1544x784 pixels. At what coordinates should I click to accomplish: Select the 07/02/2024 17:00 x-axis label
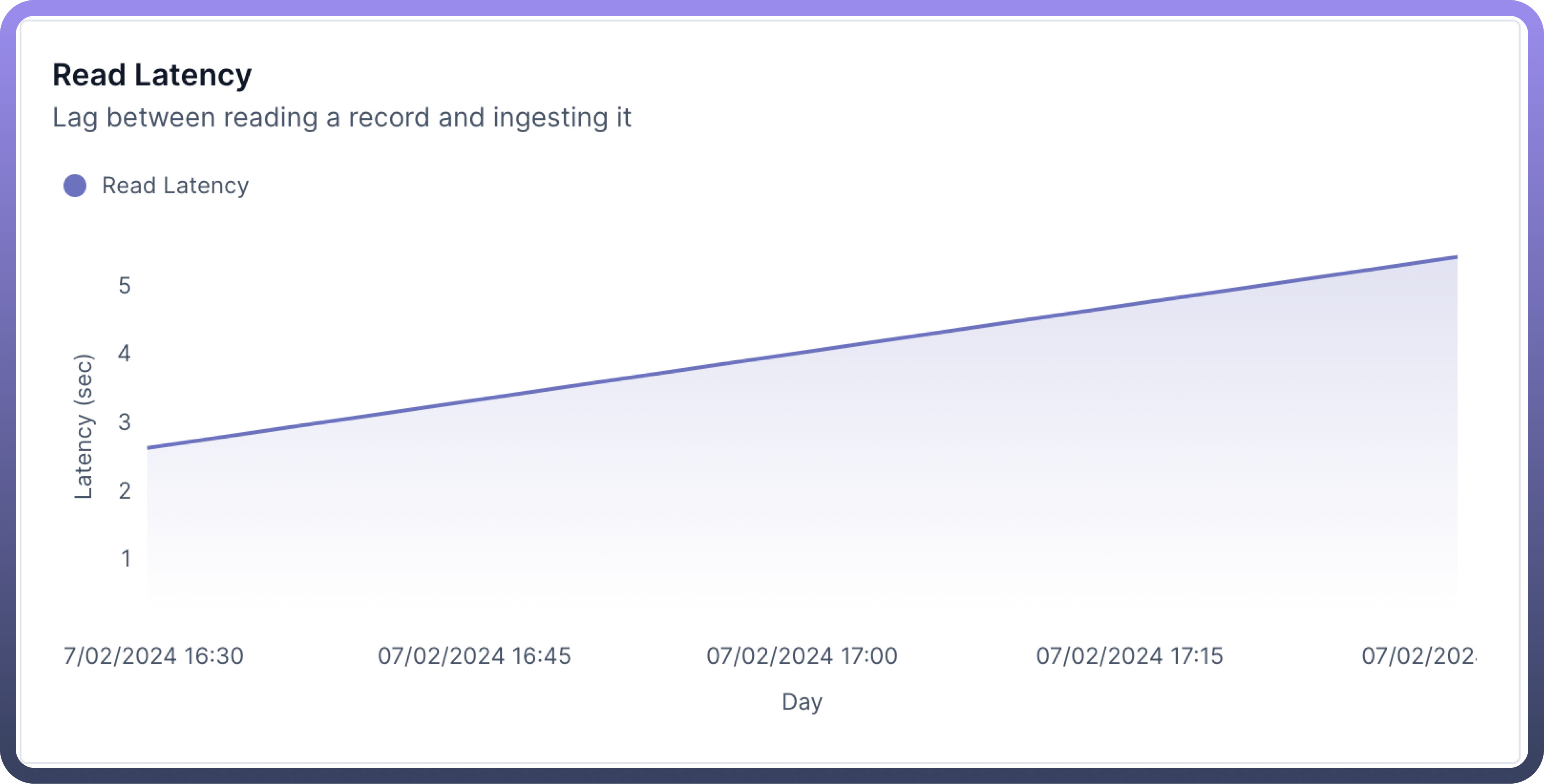coord(802,656)
